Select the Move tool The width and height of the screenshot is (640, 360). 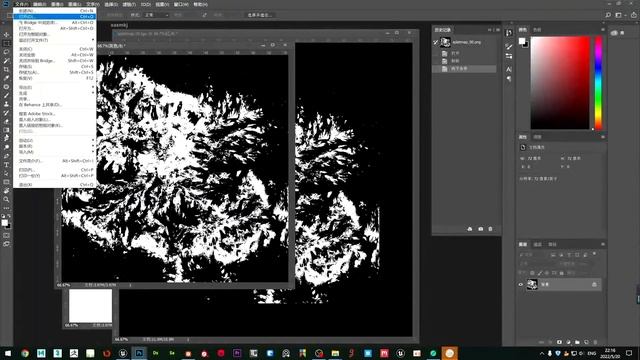(x=6, y=35)
